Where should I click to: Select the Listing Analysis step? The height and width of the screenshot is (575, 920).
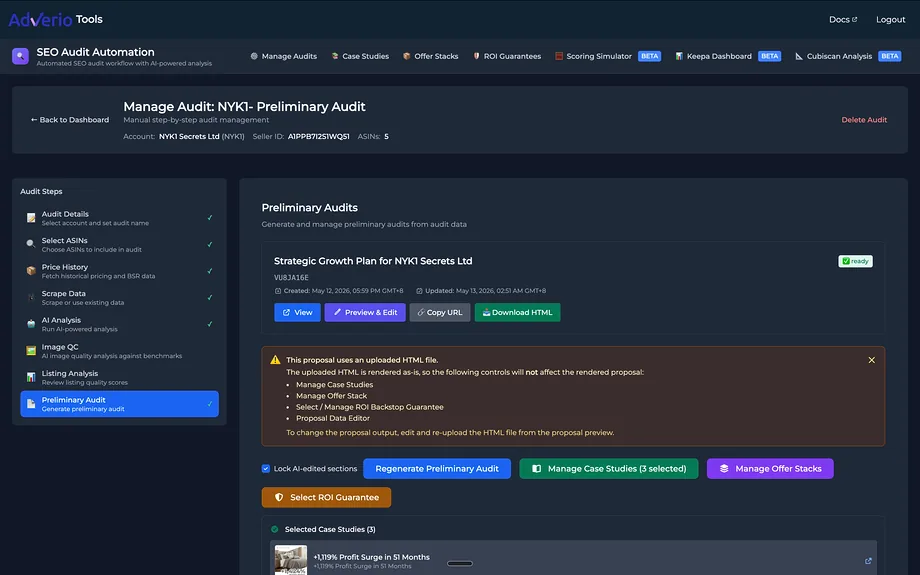[x=119, y=377]
